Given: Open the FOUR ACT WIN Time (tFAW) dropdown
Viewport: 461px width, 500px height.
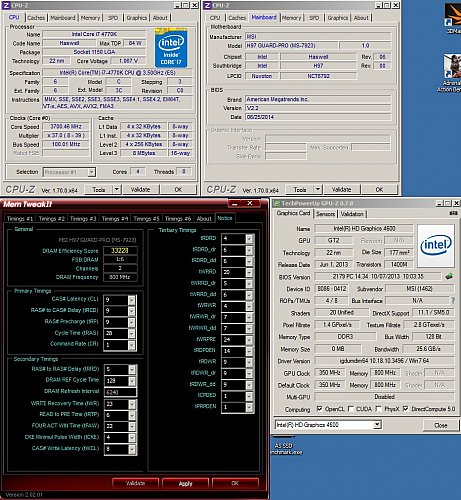Looking at the screenshot, I should point(132,426).
